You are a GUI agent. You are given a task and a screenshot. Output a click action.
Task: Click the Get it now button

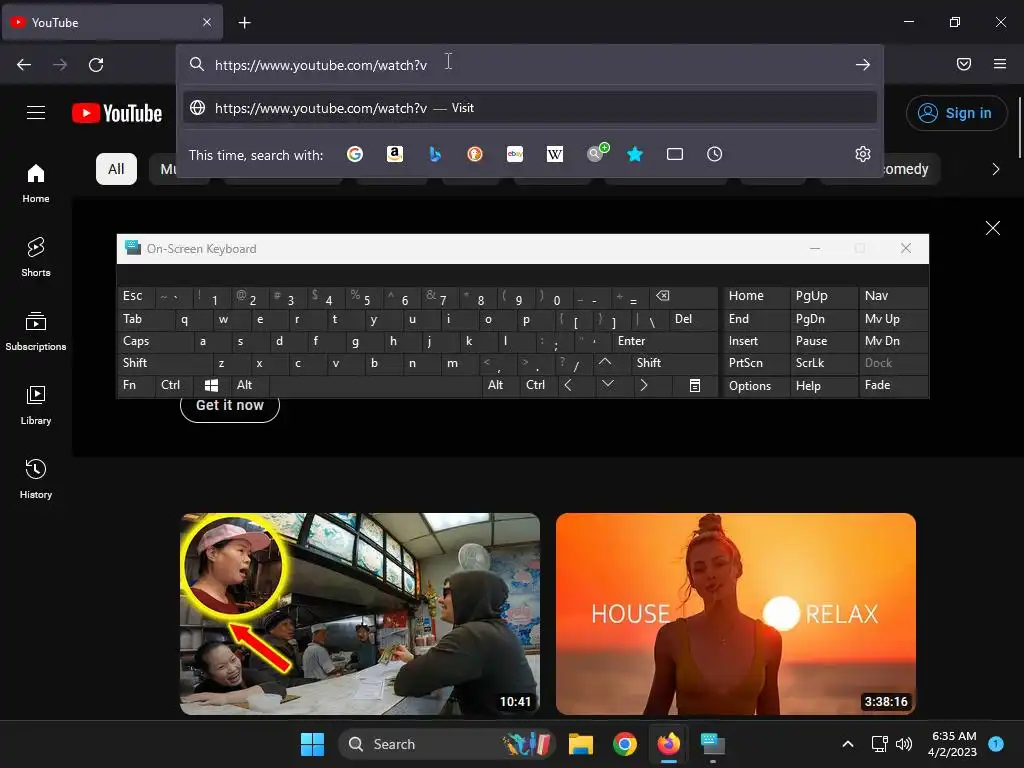(230, 406)
